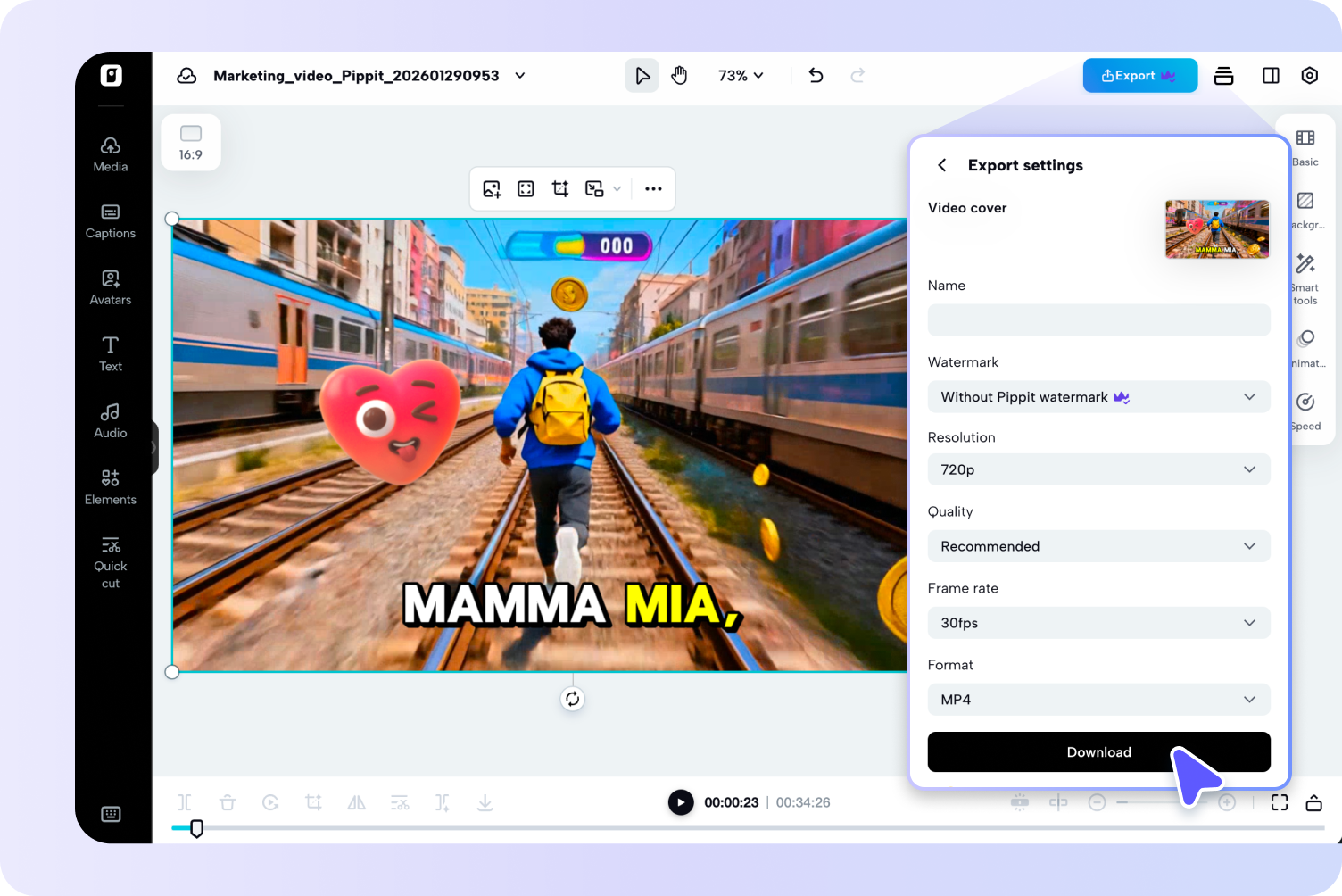Image resolution: width=1342 pixels, height=896 pixels.
Task: Open the Frame rate 30fps dropdown
Action: point(1099,623)
